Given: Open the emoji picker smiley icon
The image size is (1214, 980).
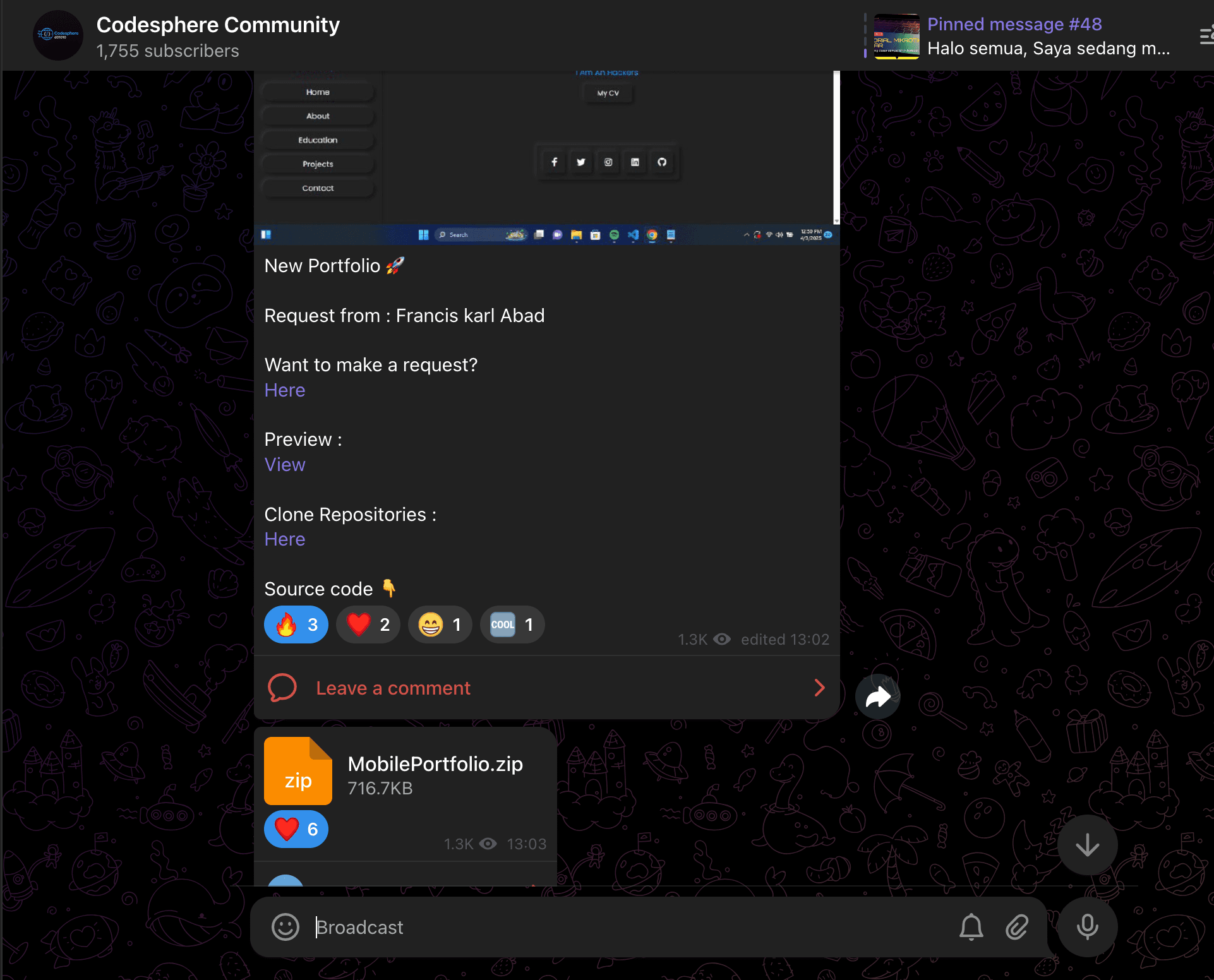Looking at the screenshot, I should coord(285,927).
